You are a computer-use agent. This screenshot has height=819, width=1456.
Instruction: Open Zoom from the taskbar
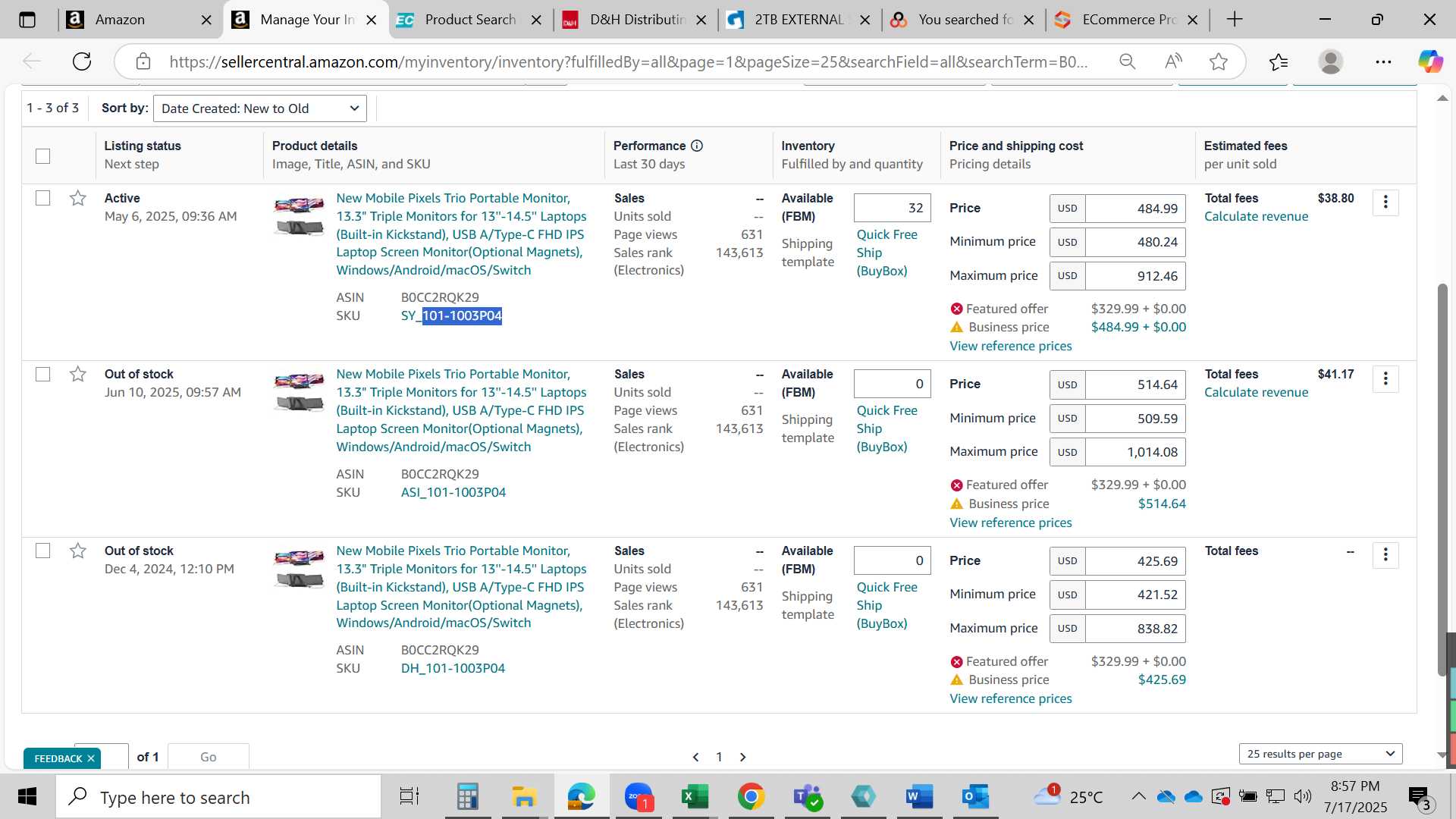coord(639,797)
